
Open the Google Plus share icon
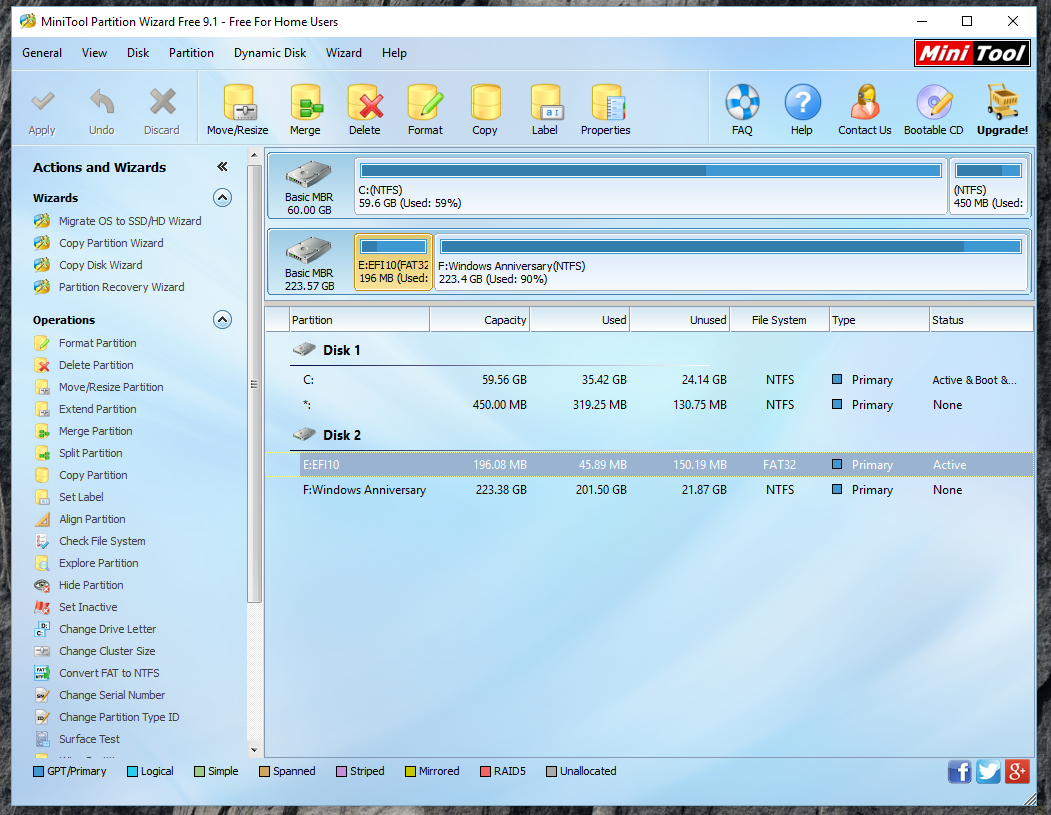tap(1016, 771)
